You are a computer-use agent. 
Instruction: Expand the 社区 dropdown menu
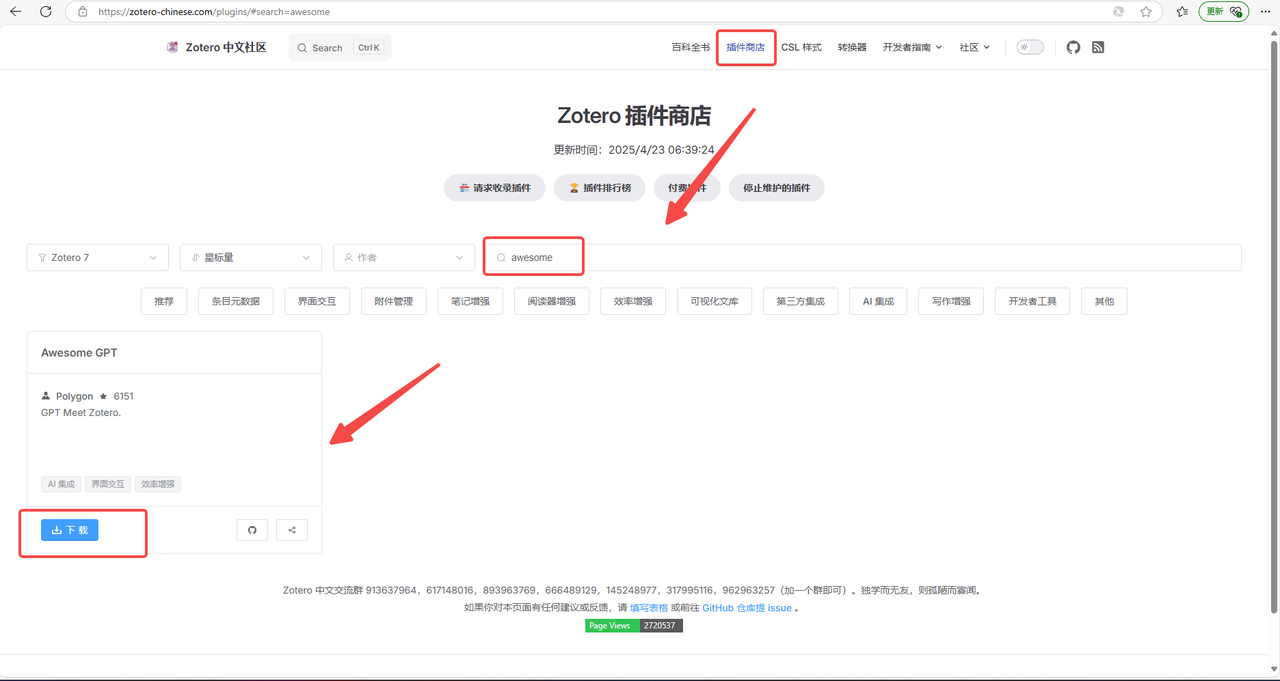975,47
